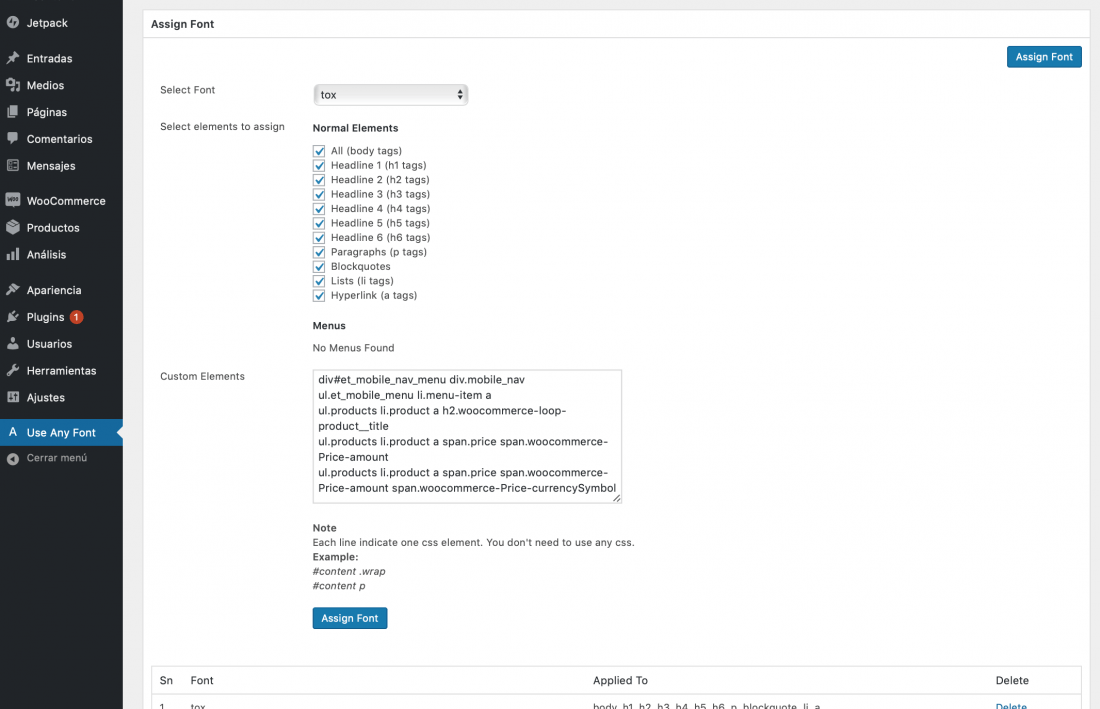Click Delete link for tox font row
This screenshot has width=1100, height=709.
1011,705
